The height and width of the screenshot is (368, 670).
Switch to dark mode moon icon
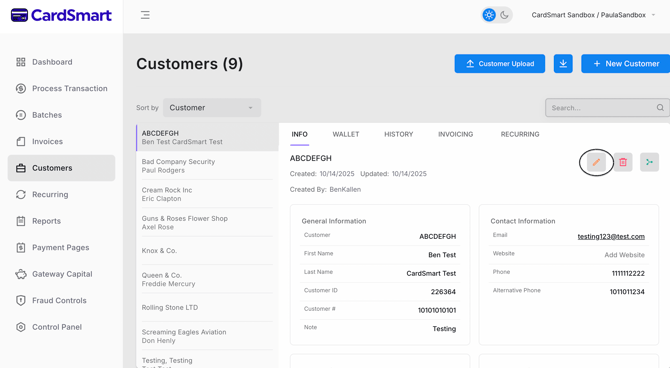click(x=504, y=15)
